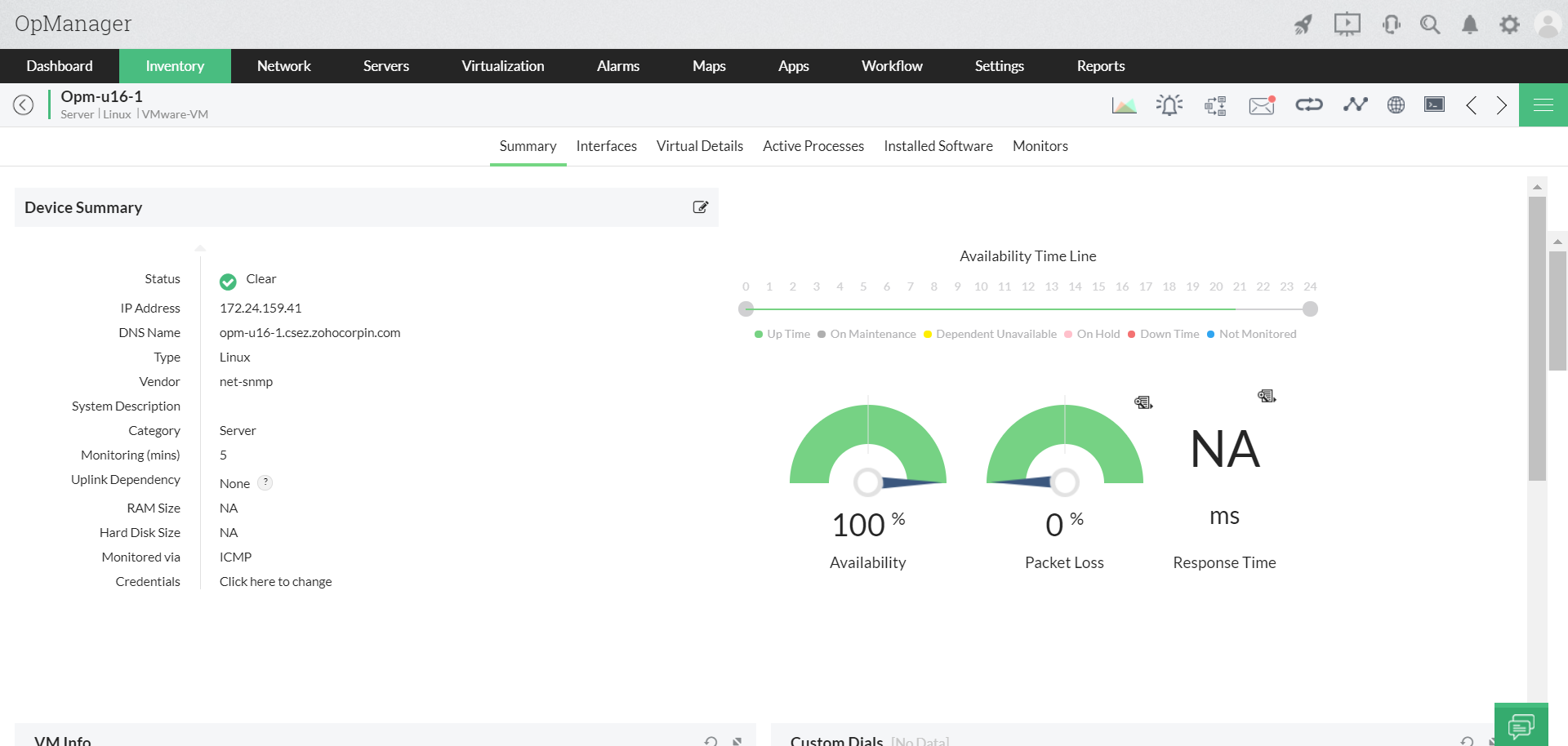This screenshot has height=746, width=1568.
Task: Click the dependency link icon
Action: click(1307, 104)
